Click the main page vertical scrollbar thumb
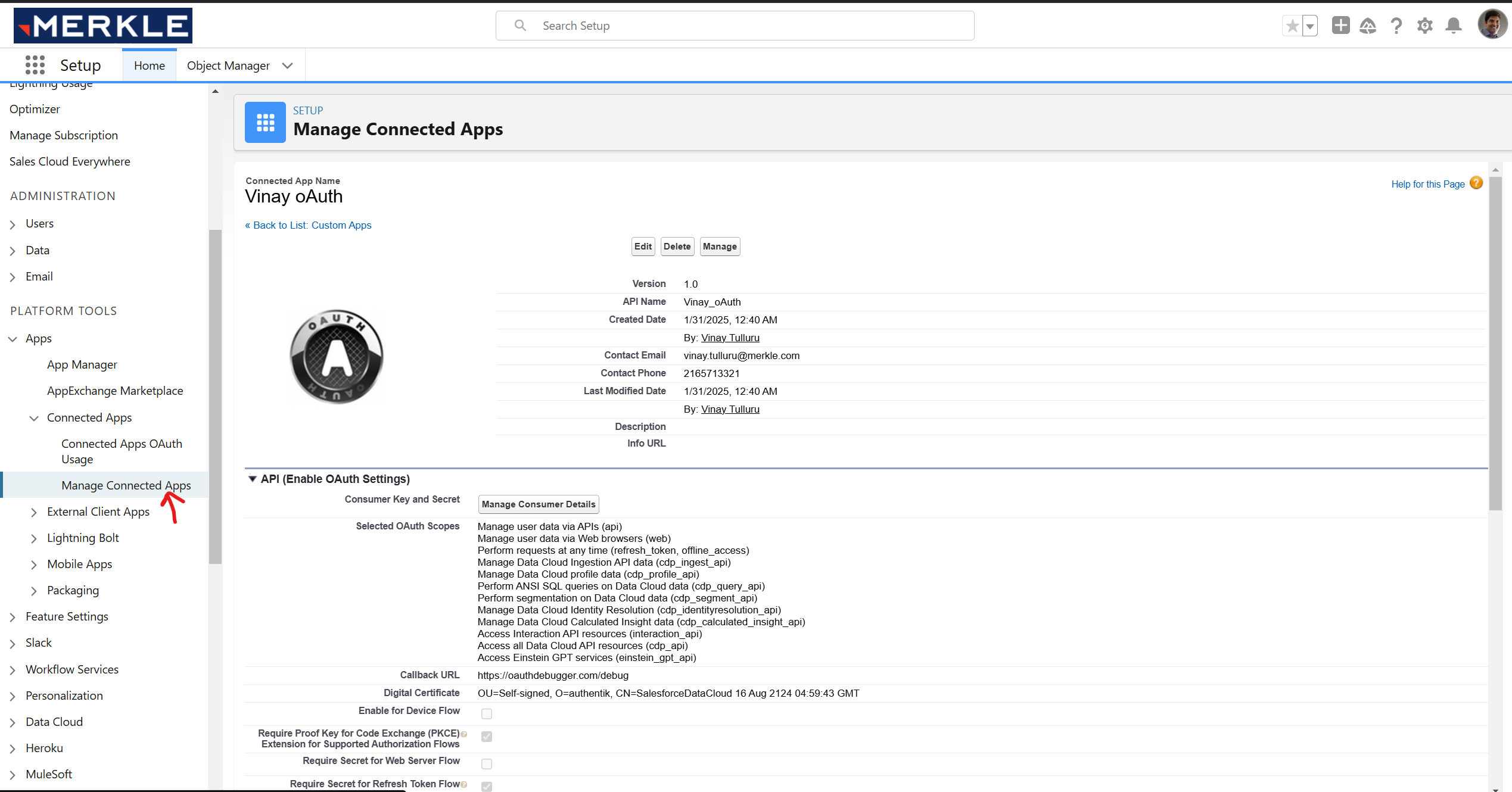The image size is (1512, 792). click(x=1495, y=344)
